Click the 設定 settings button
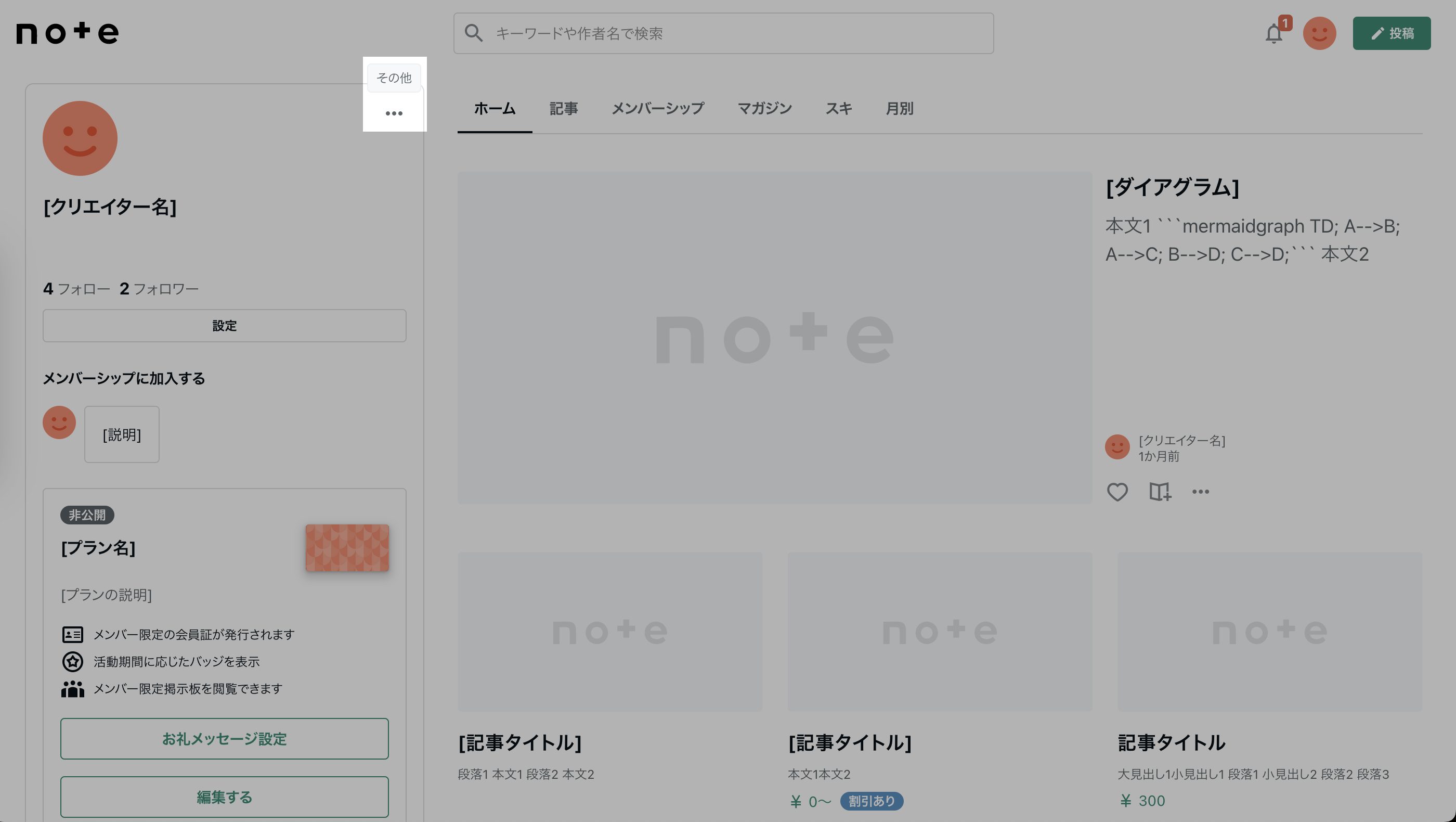1456x822 pixels. coord(225,326)
